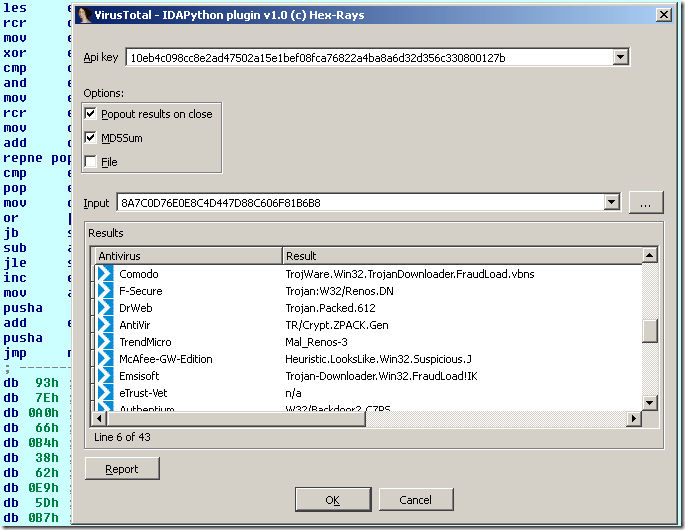Click result Mal_Renos-3
This screenshot has height=530, width=685.
click(x=316, y=342)
